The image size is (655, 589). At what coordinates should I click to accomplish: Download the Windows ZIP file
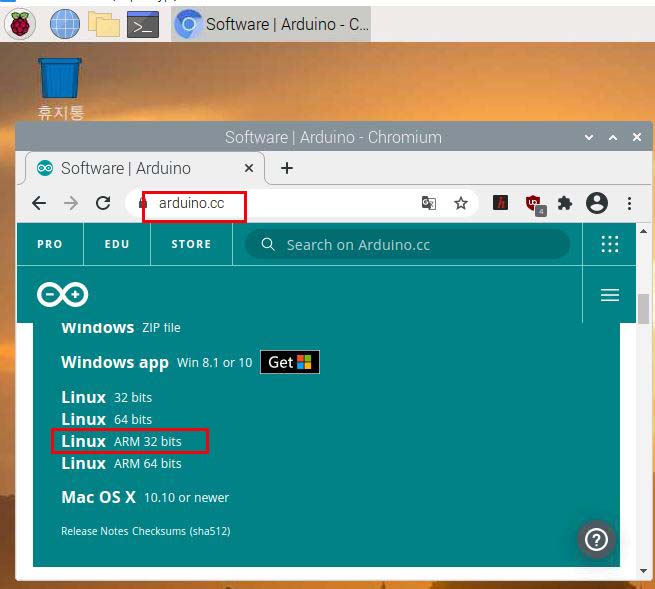coord(121,328)
